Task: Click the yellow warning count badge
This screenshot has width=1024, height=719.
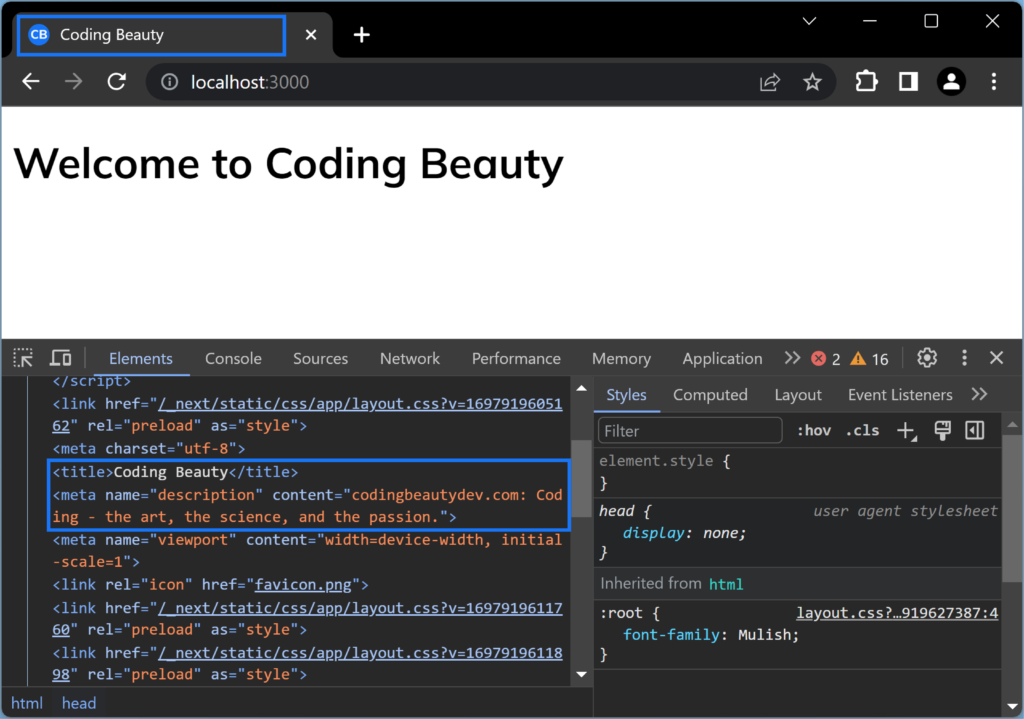Action: (870, 359)
